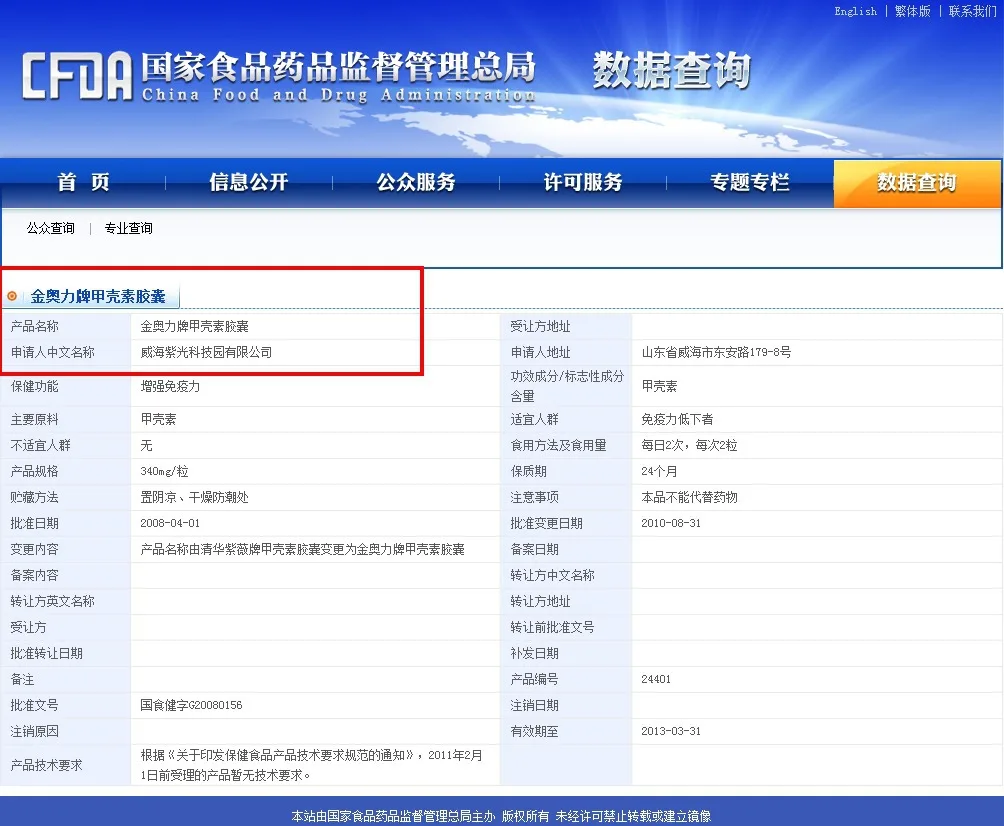1004x826 pixels.
Task: Click shelf life value 24个月
Action: [x=659, y=471]
